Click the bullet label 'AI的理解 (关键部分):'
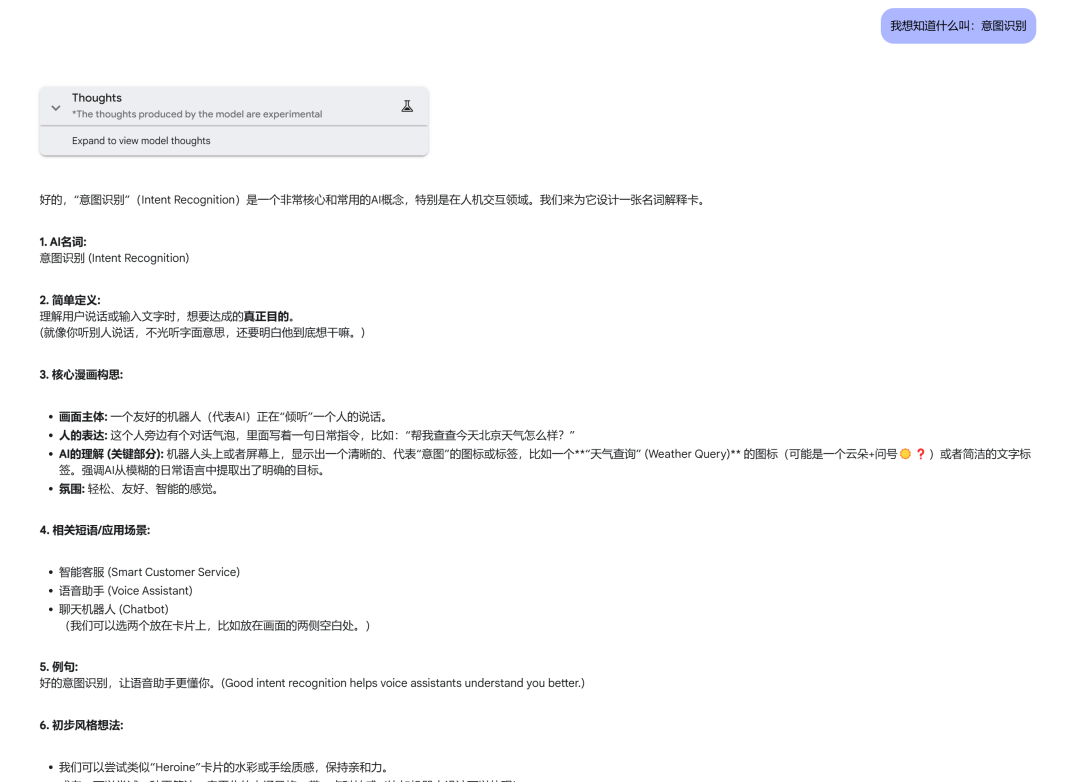This screenshot has height=782, width=1080. (111, 454)
